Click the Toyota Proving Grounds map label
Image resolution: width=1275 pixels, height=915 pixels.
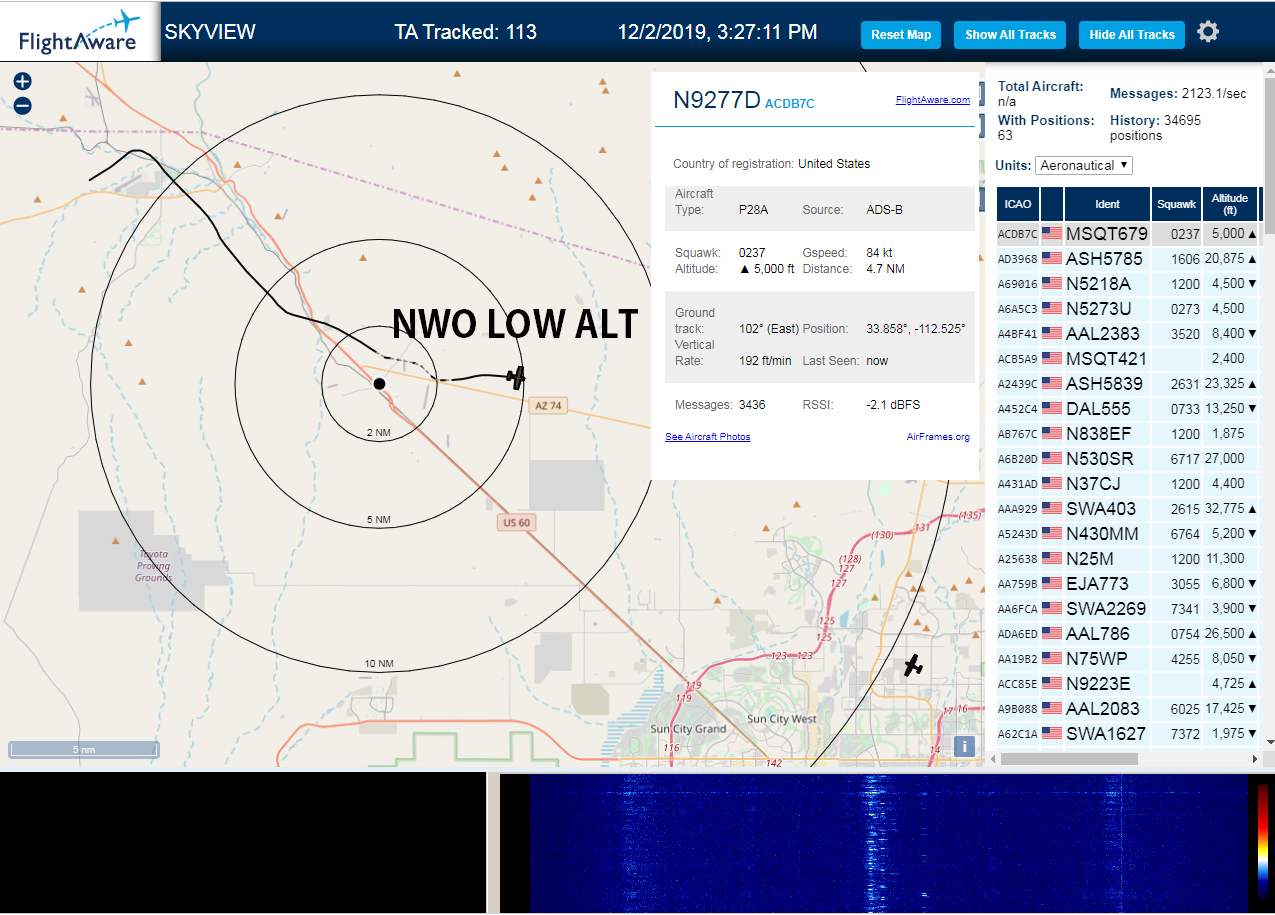pos(154,566)
